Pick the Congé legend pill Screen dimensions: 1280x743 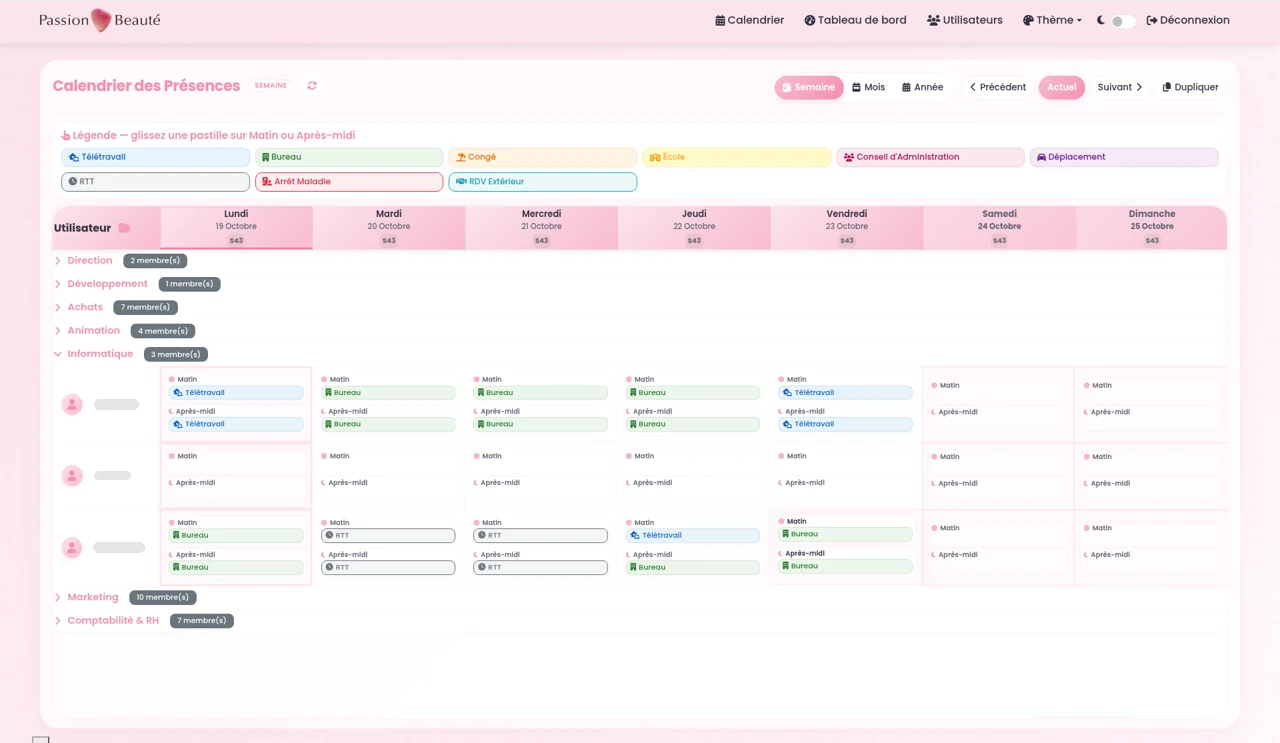click(543, 157)
